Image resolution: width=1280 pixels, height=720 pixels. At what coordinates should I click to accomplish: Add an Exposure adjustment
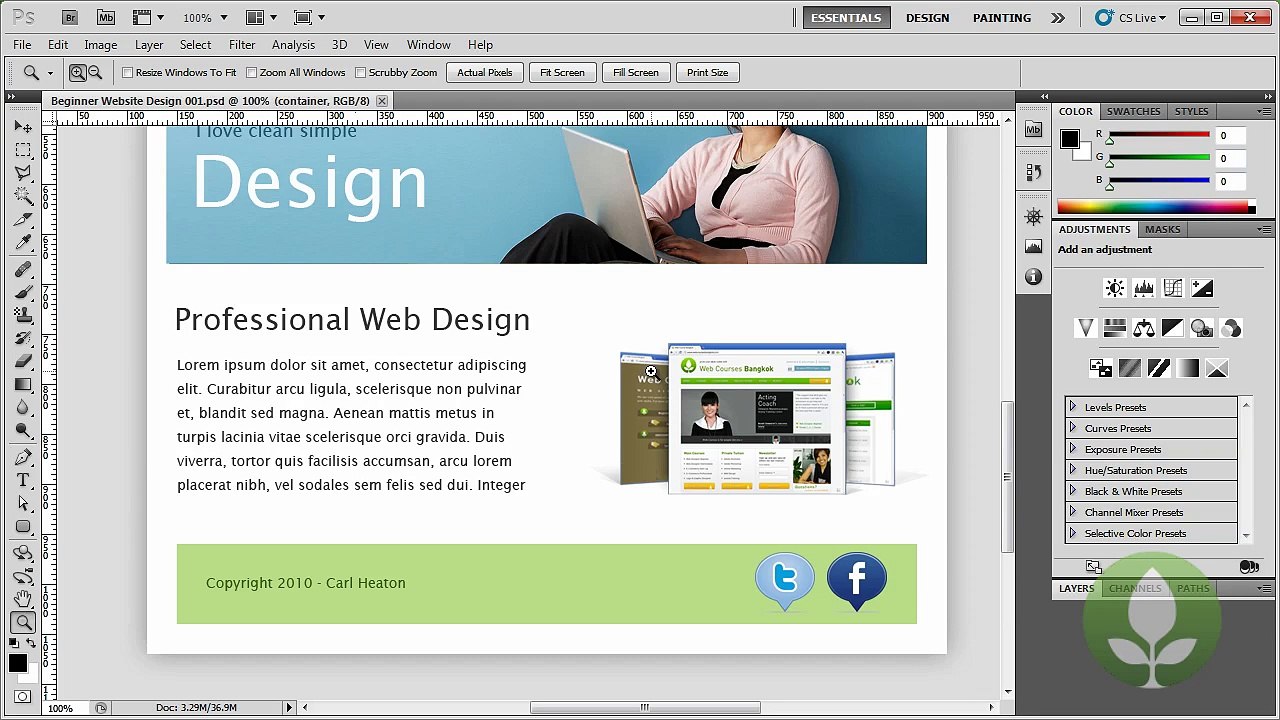click(1202, 289)
